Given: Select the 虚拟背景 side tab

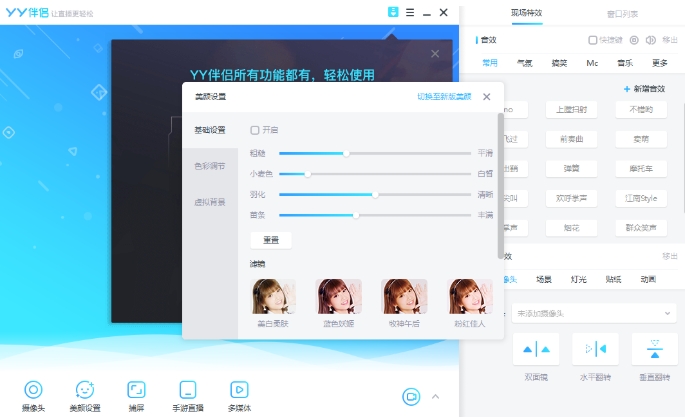Looking at the screenshot, I should [210, 202].
